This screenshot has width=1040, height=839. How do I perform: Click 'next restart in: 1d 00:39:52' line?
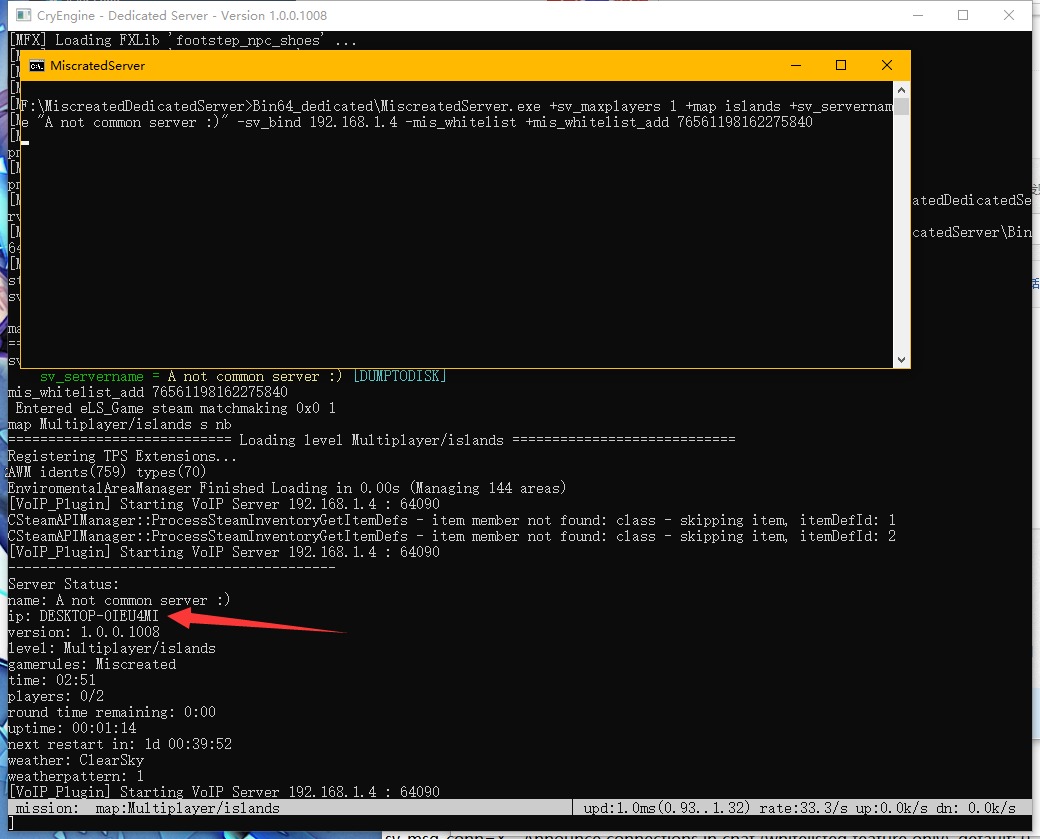click(119, 744)
